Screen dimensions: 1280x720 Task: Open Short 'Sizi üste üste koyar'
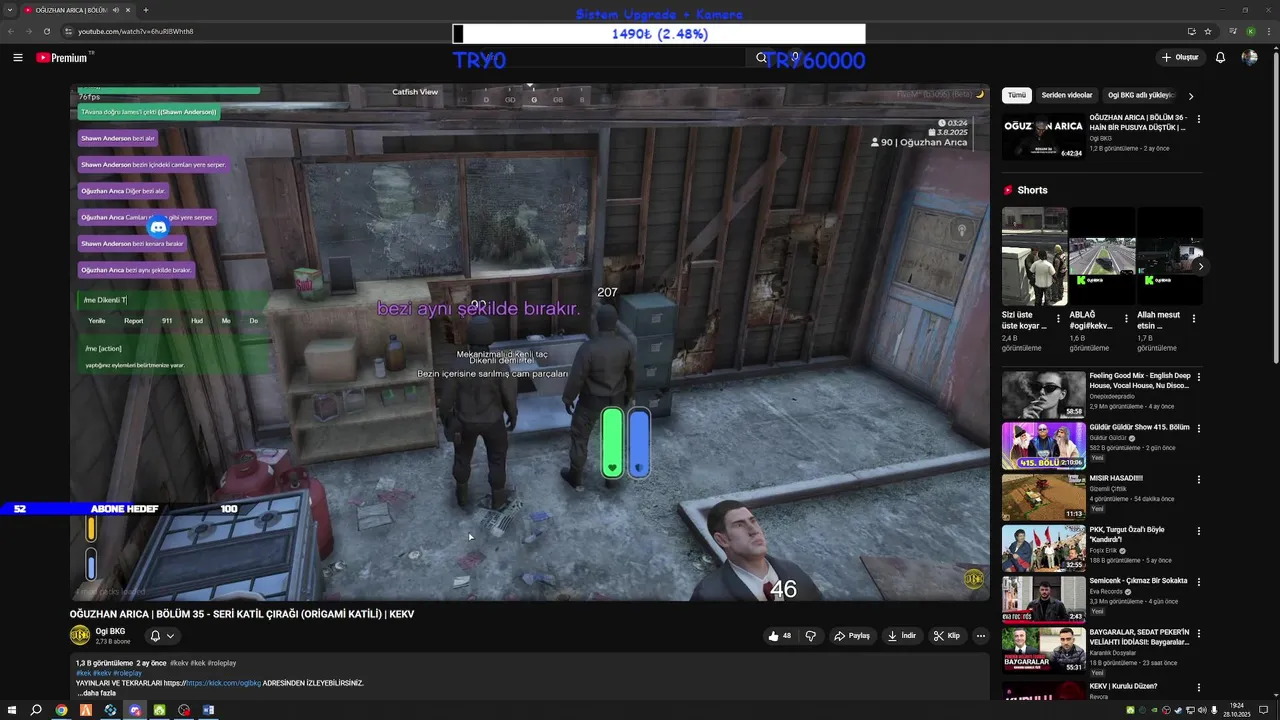pos(1034,256)
